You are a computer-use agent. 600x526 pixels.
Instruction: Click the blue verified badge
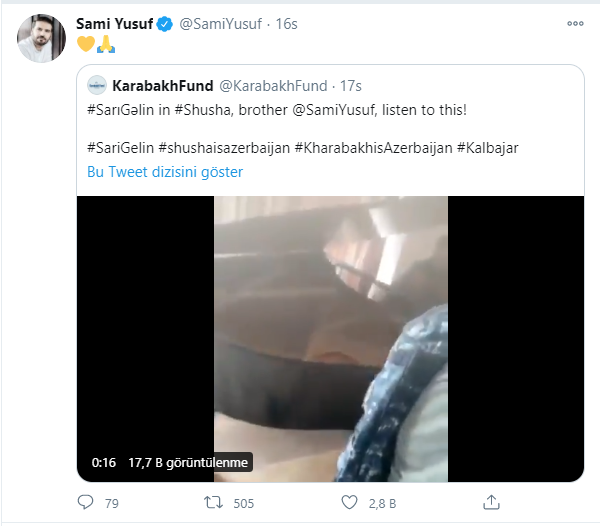[x=165, y=24]
